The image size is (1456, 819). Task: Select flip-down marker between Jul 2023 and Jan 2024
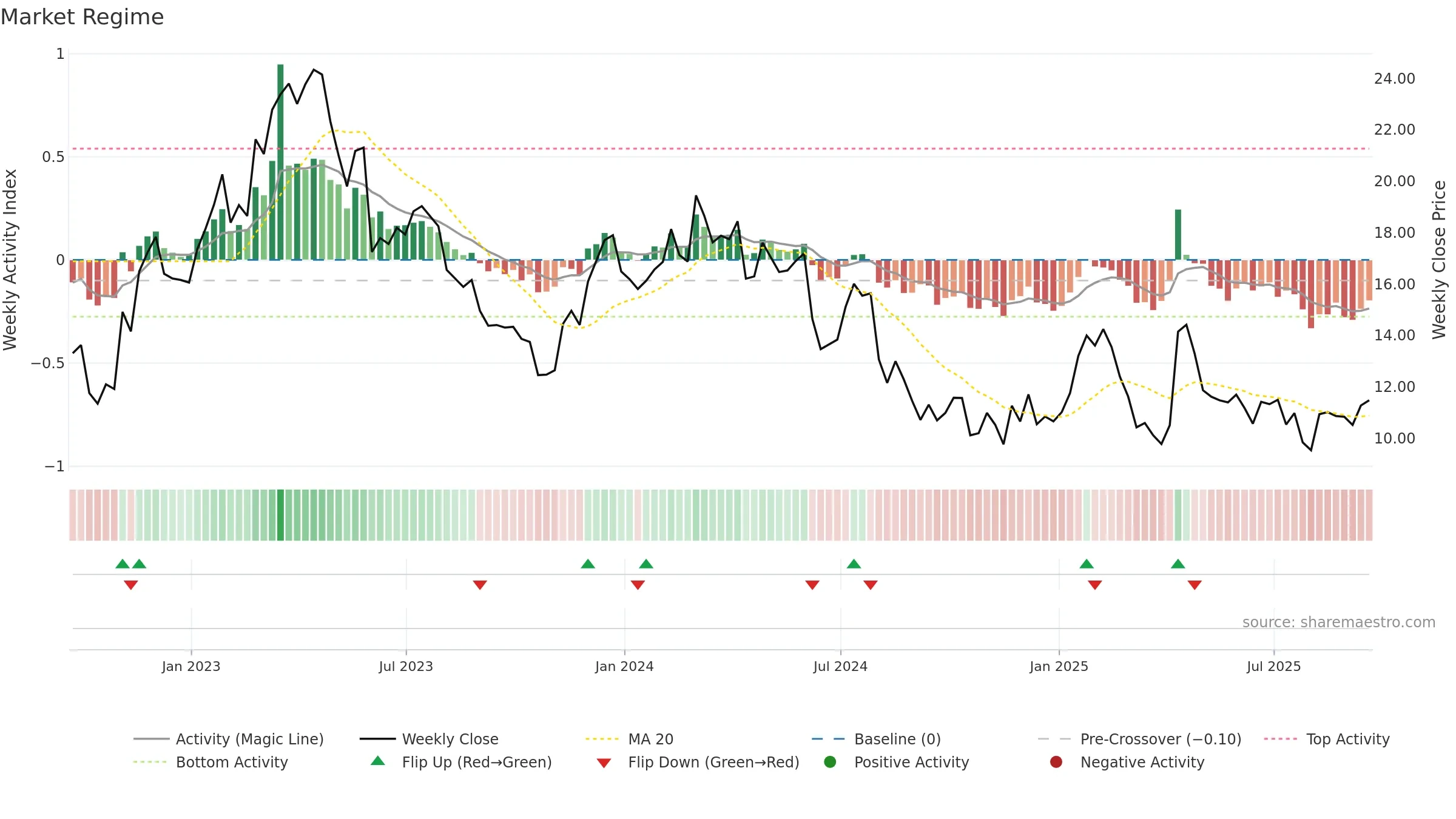[x=480, y=585]
